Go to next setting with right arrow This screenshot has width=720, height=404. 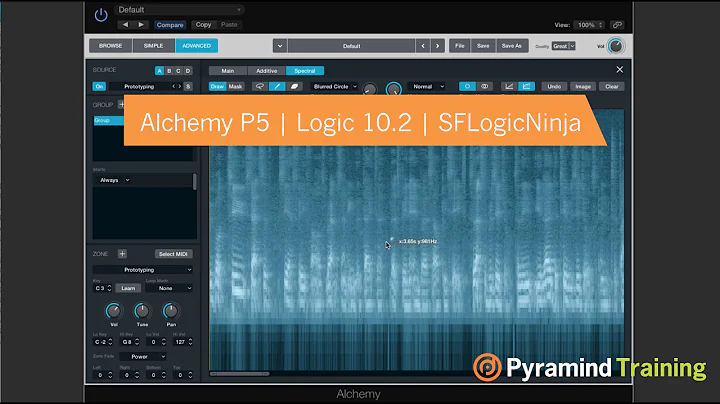141,25
